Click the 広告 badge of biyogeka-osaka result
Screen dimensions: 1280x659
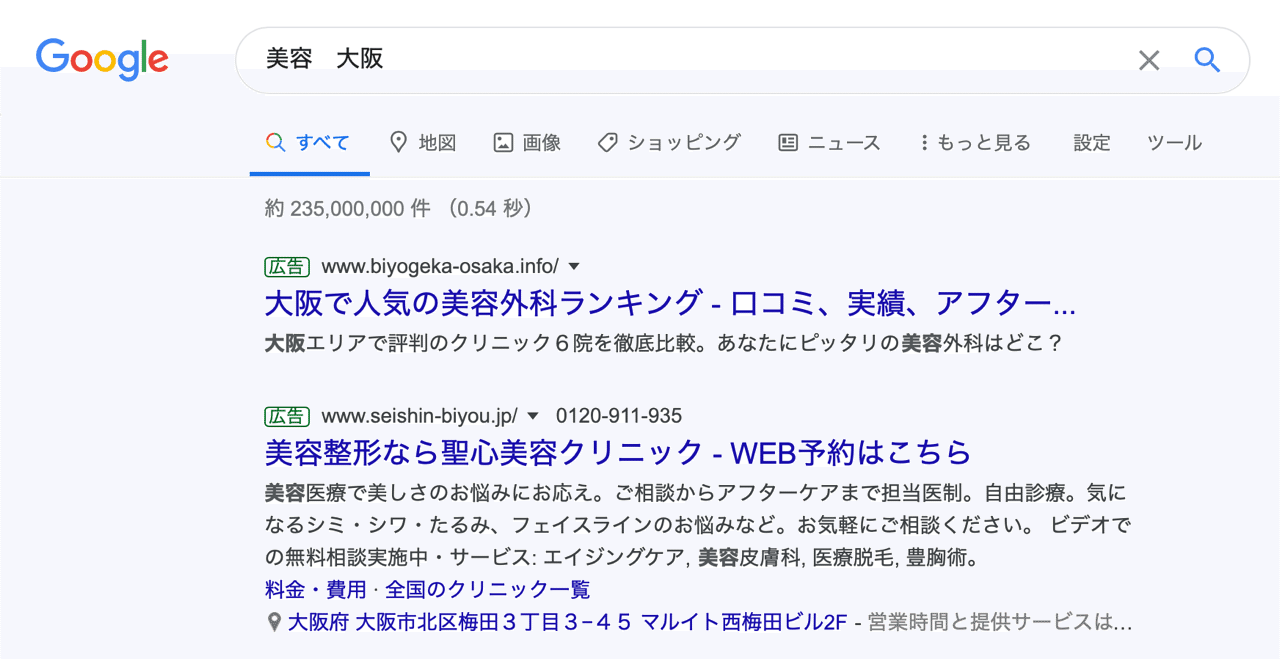coord(287,267)
